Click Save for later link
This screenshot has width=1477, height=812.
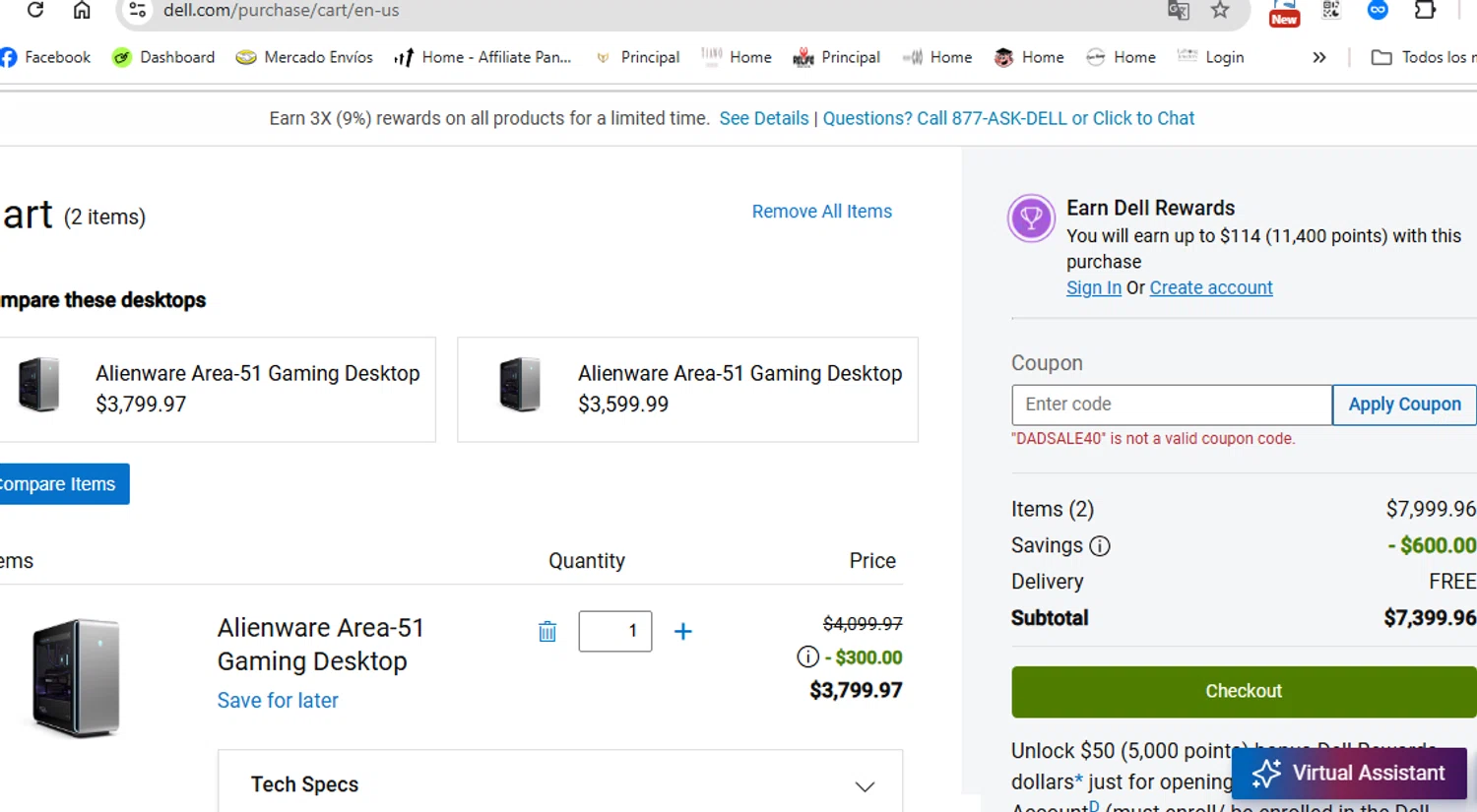pos(278,700)
